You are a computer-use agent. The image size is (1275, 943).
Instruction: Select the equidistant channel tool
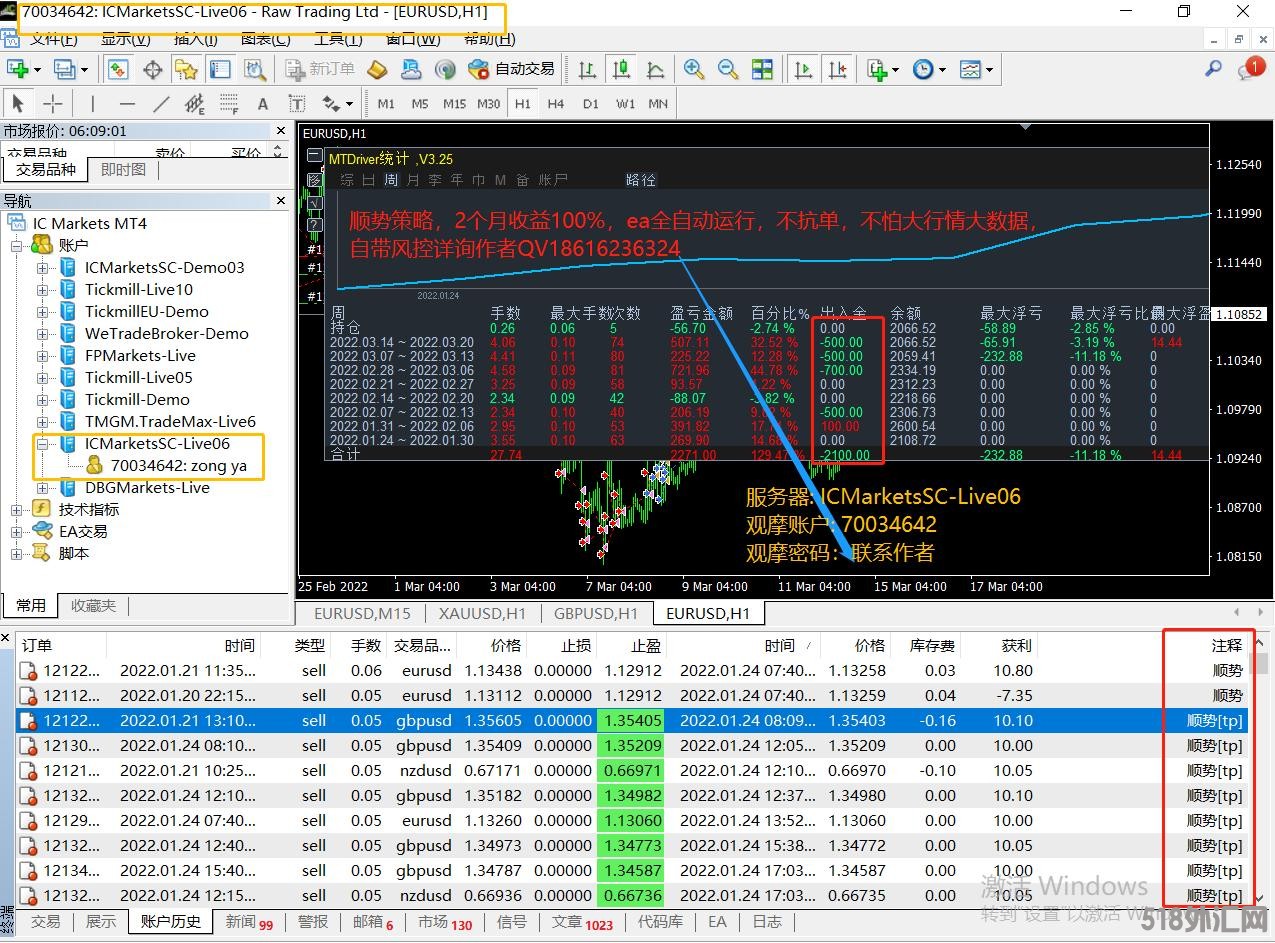coord(195,103)
